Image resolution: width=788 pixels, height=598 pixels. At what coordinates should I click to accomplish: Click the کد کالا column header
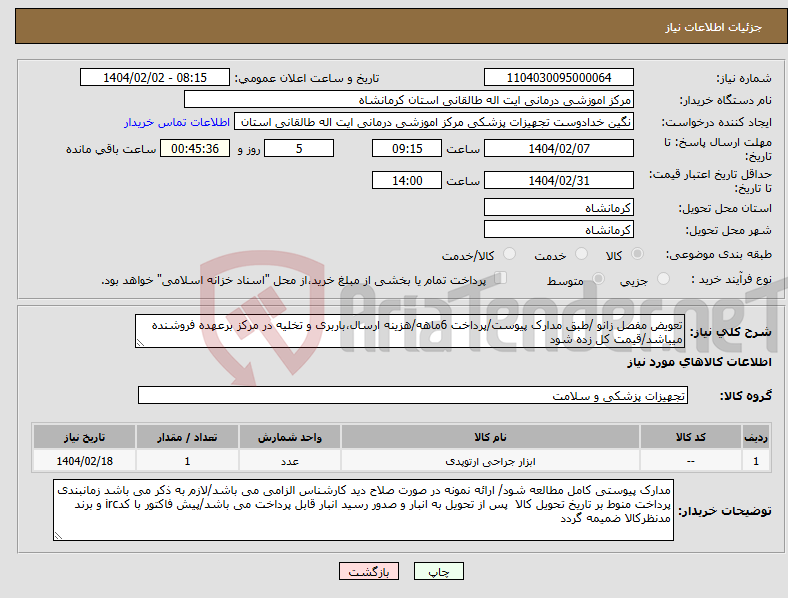691,437
